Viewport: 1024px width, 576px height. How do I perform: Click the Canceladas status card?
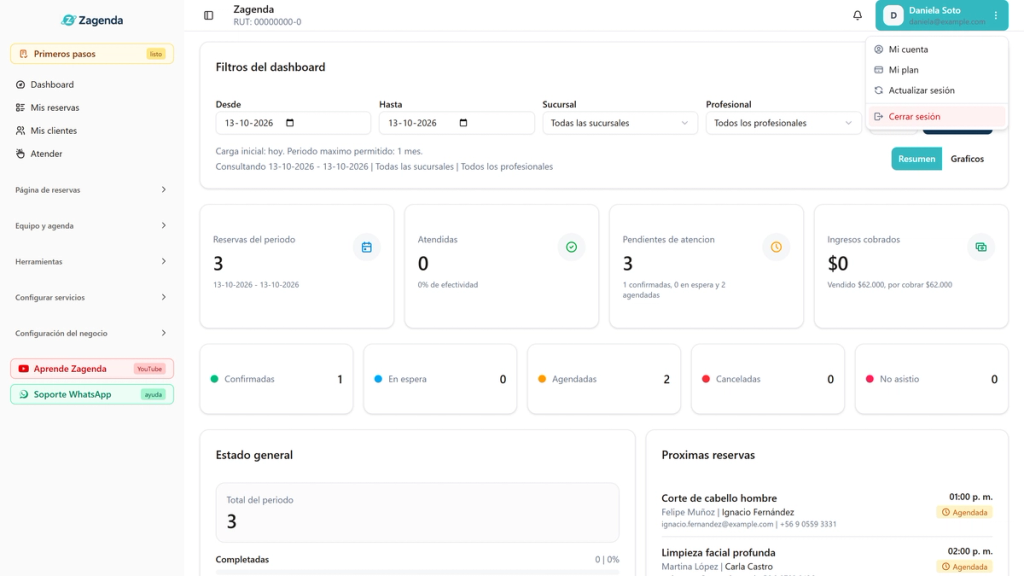click(x=768, y=379)
